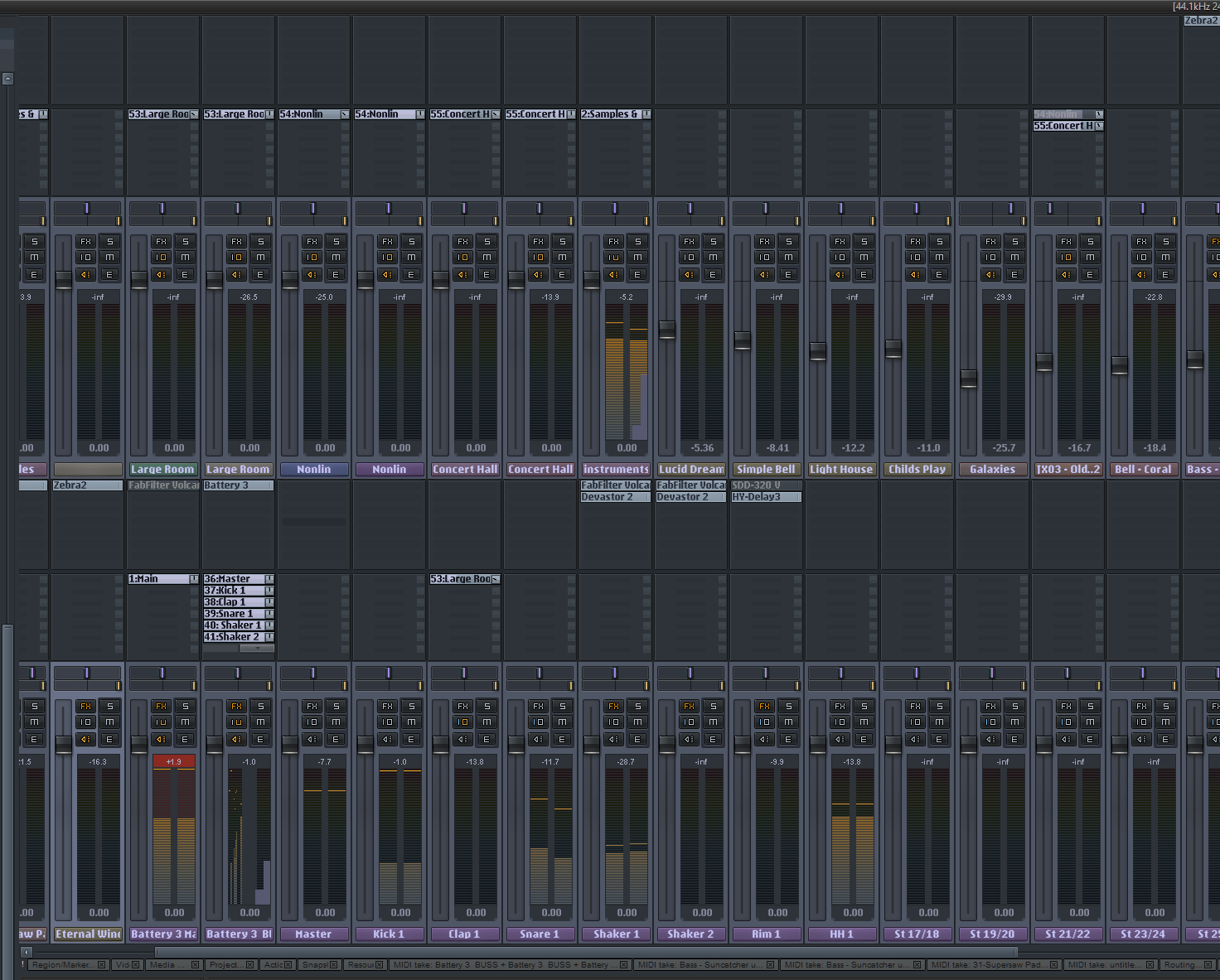Open the Media docker tab

coord(173,964)
